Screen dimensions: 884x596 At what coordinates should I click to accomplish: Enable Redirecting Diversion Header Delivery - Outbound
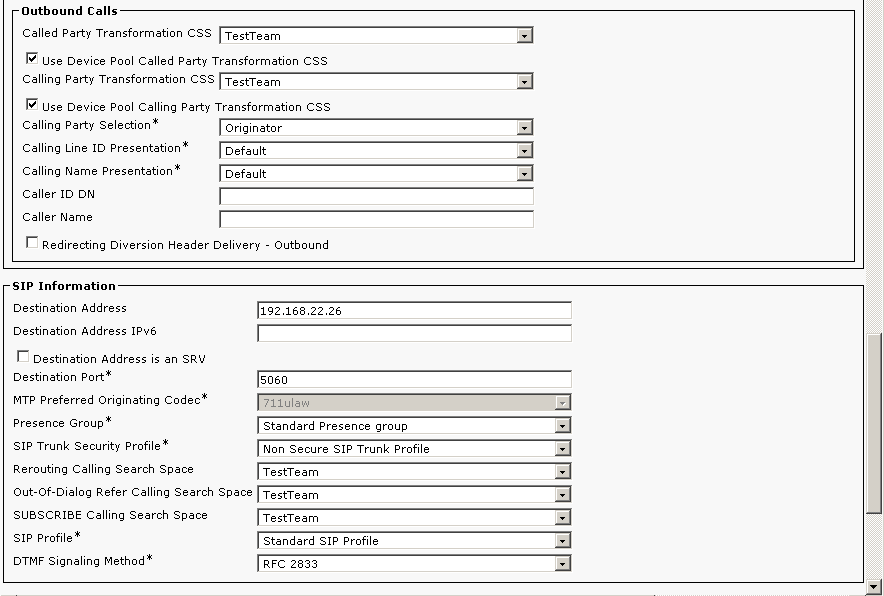coord(32,243)
